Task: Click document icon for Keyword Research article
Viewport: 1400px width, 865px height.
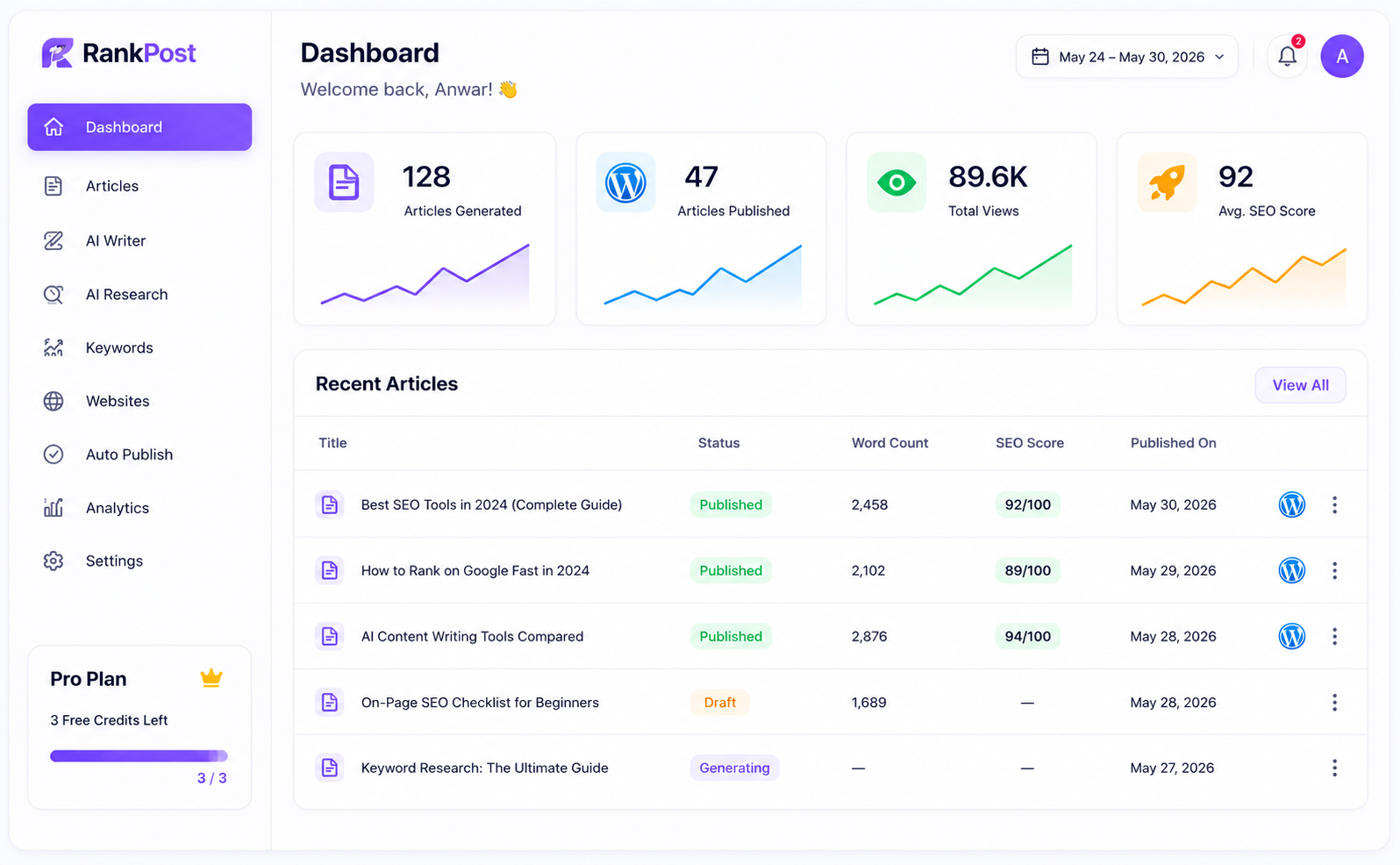Action: [329, 768]
